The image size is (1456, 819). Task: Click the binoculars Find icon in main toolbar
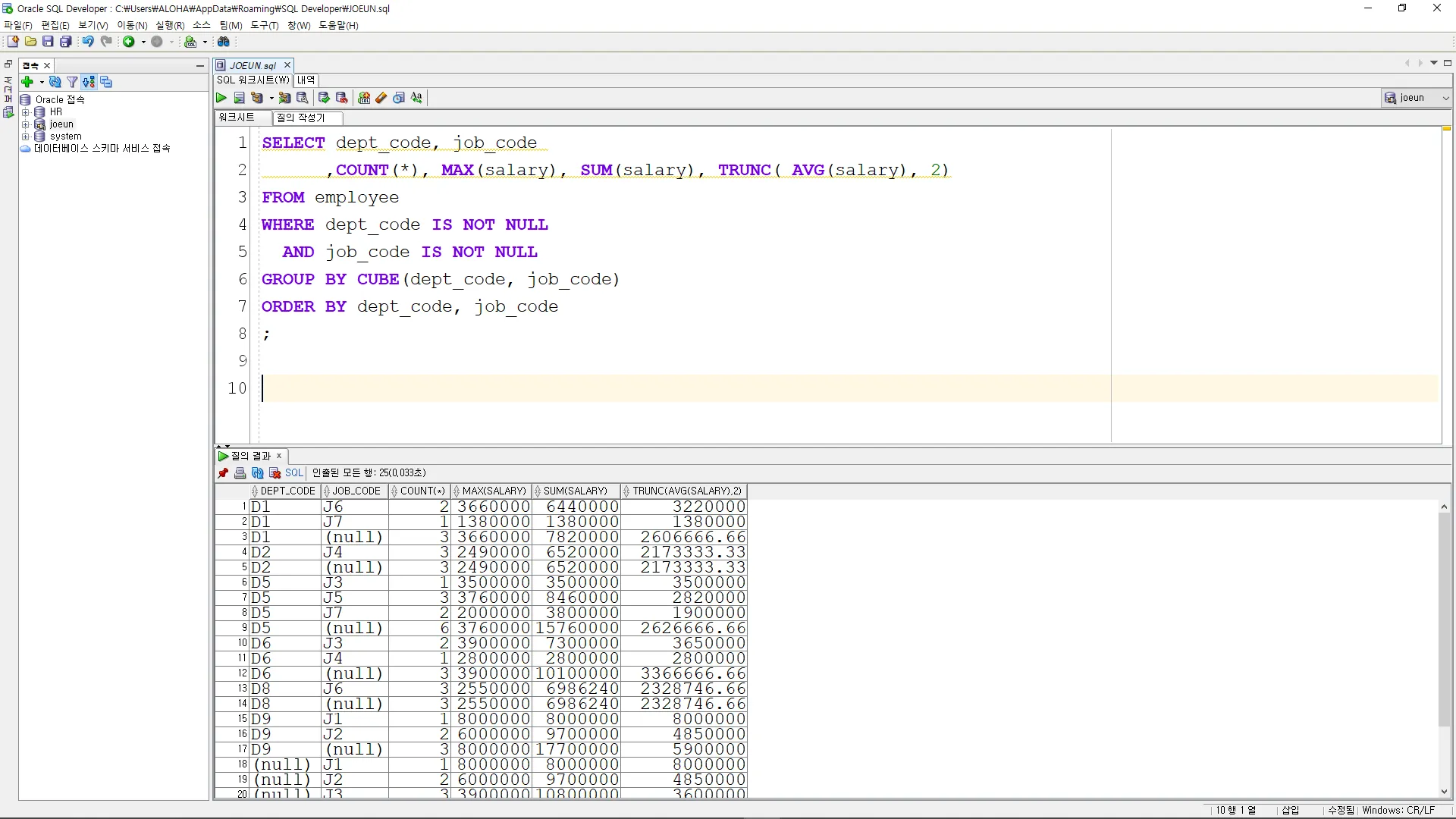click(x=224, y=42)
